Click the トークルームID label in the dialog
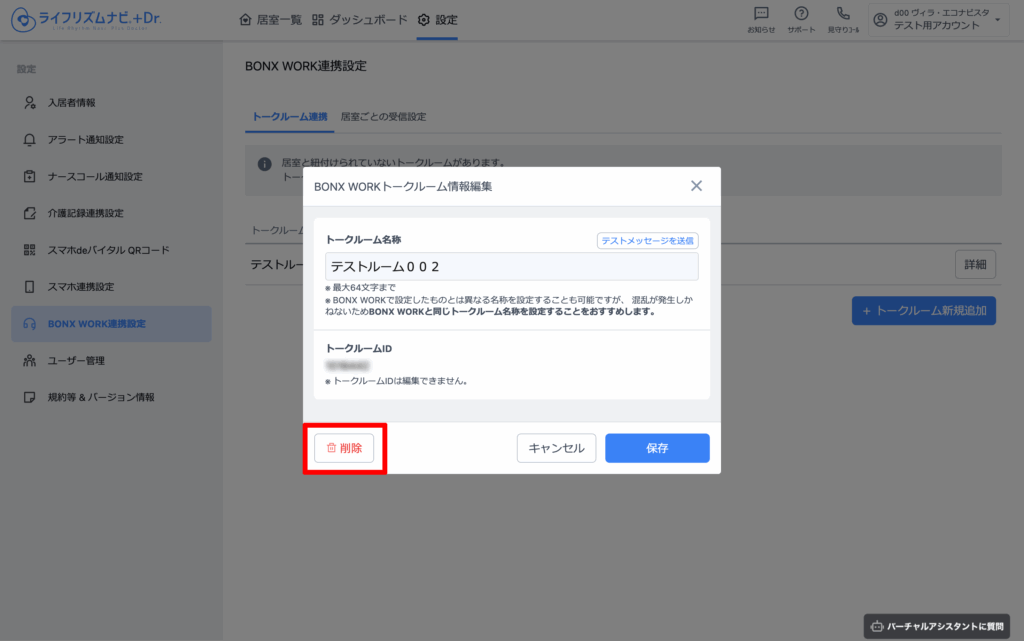This screenshot has width=1024, height=641. click(x=359, y=349)
